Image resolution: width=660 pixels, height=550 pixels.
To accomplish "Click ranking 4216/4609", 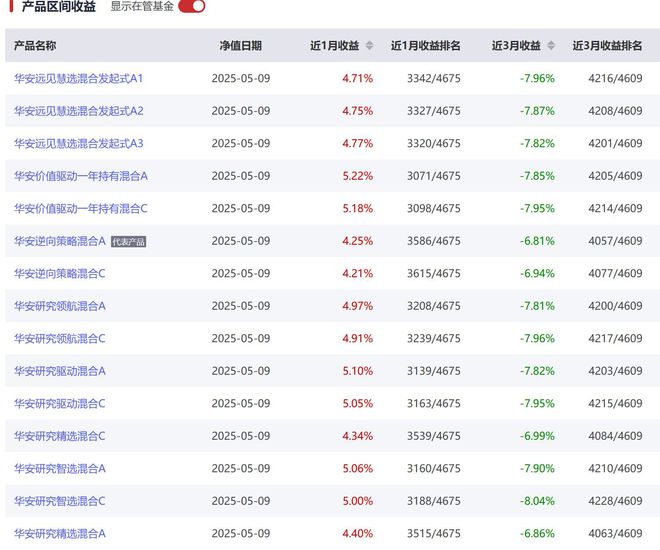I will click(x=615, y=78).
